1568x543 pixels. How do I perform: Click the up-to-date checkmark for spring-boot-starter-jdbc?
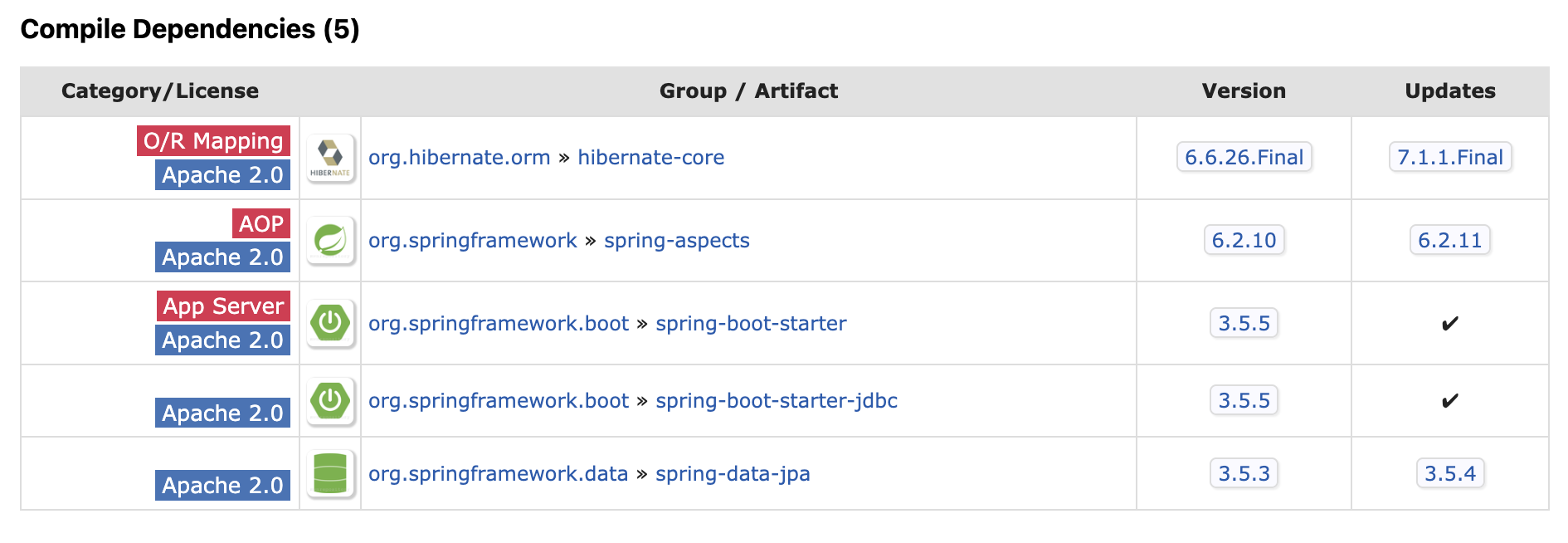coord(1450,400)
